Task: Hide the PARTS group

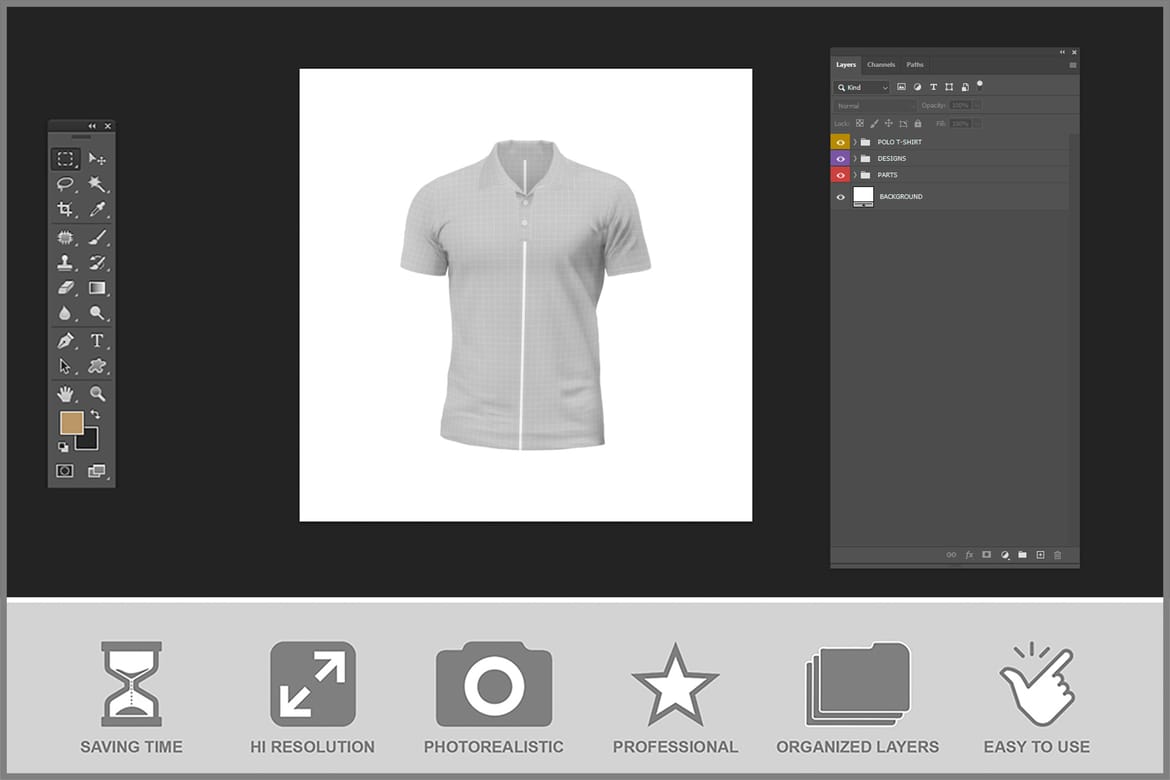Action: click(840, 175)
